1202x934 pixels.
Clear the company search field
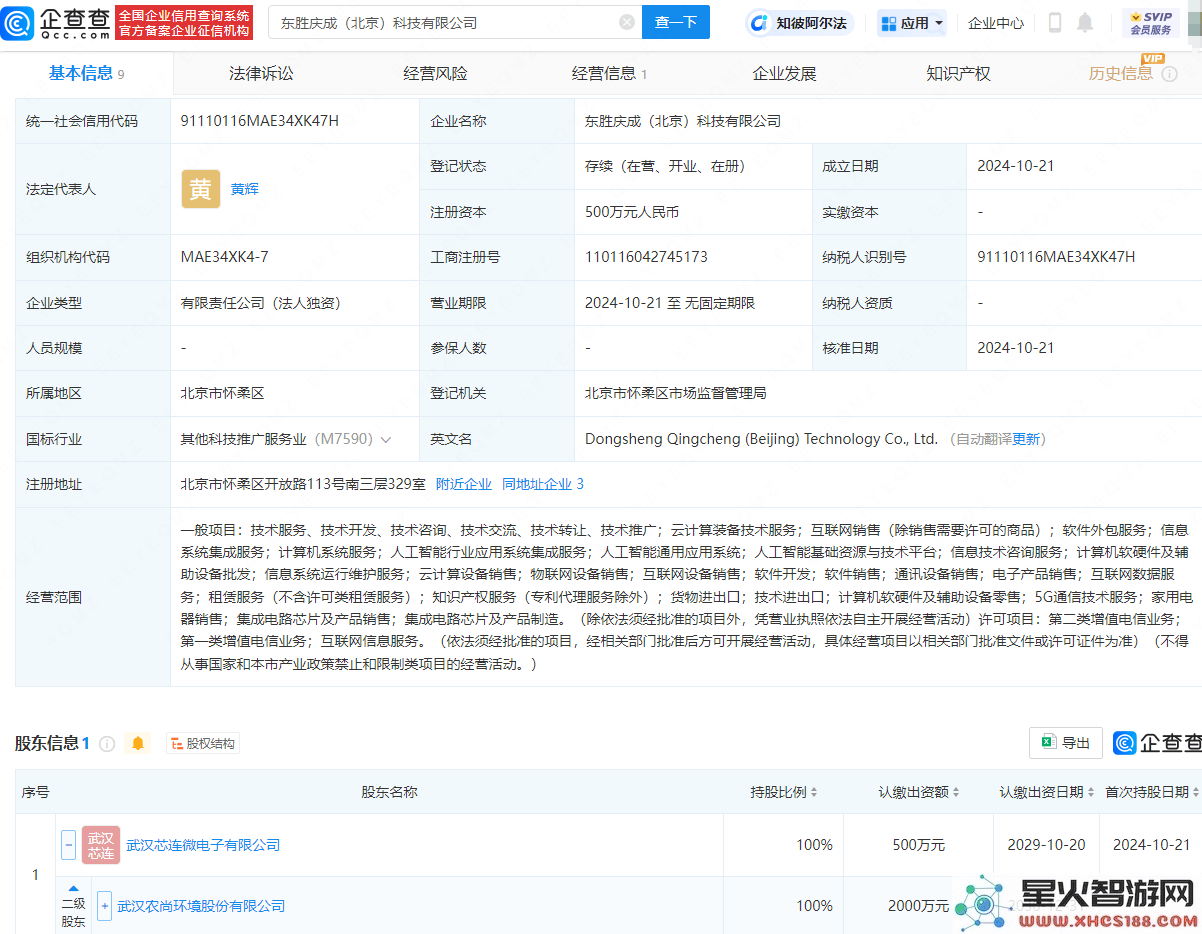point(627,22)
